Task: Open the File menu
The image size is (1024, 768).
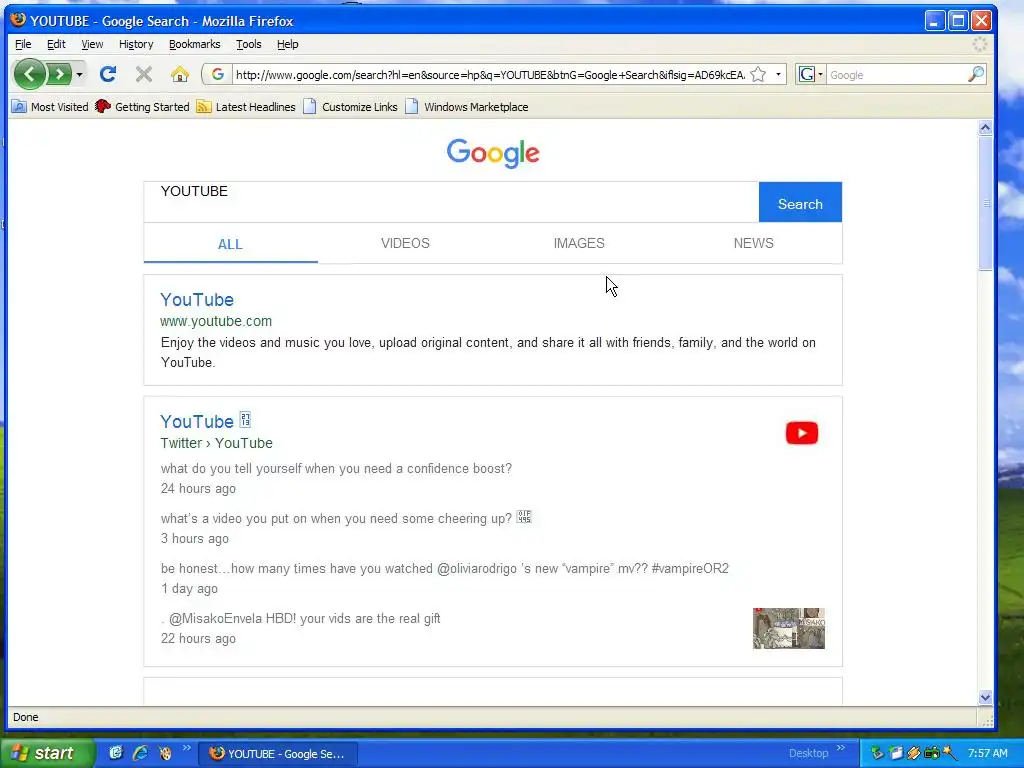Action: click(x=23, y=44)
